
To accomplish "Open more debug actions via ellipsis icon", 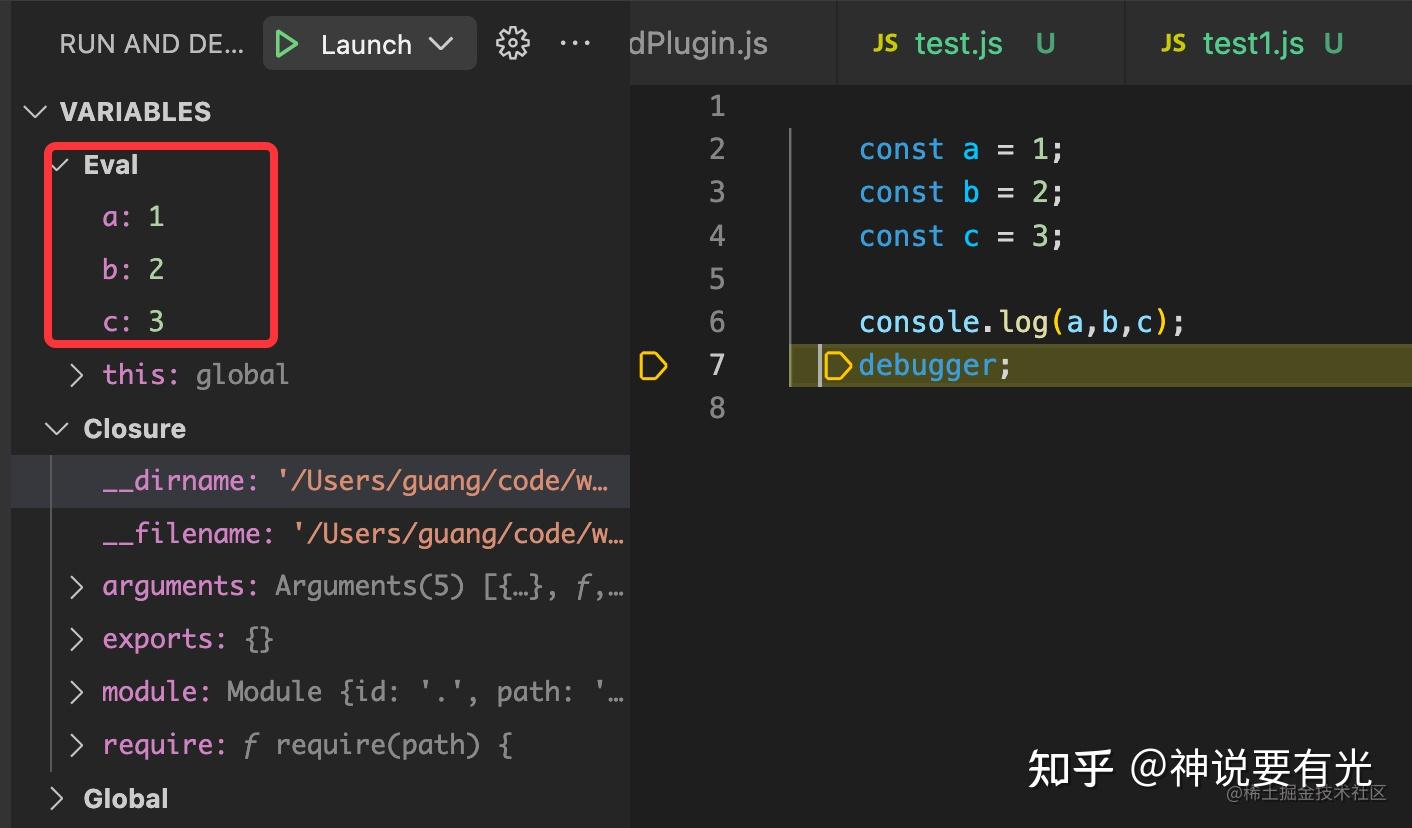I will [575, 43].
